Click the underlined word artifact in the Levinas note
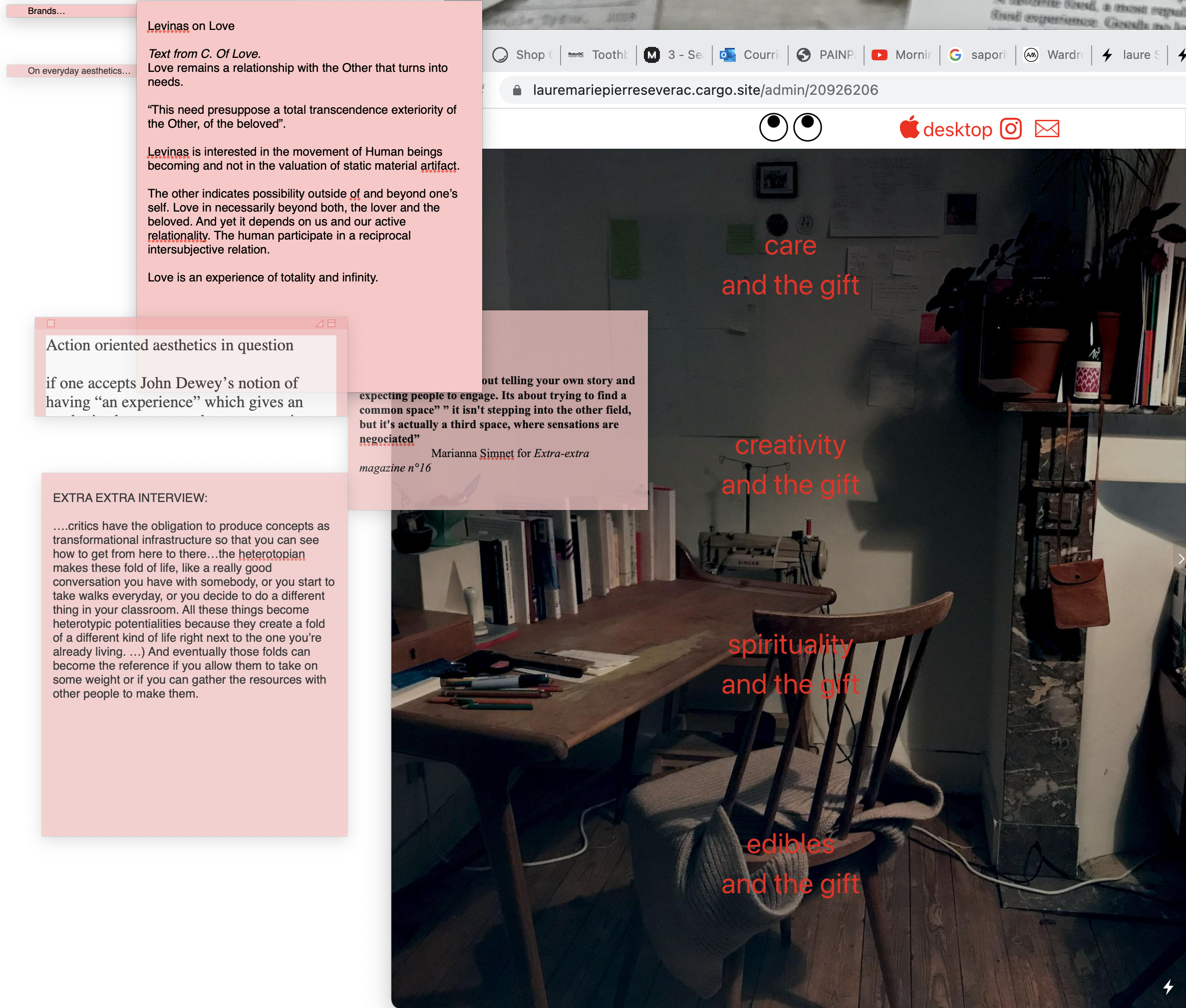Image resolution: width=1186 pixels, height=1008 pixels. coord(438,166)
